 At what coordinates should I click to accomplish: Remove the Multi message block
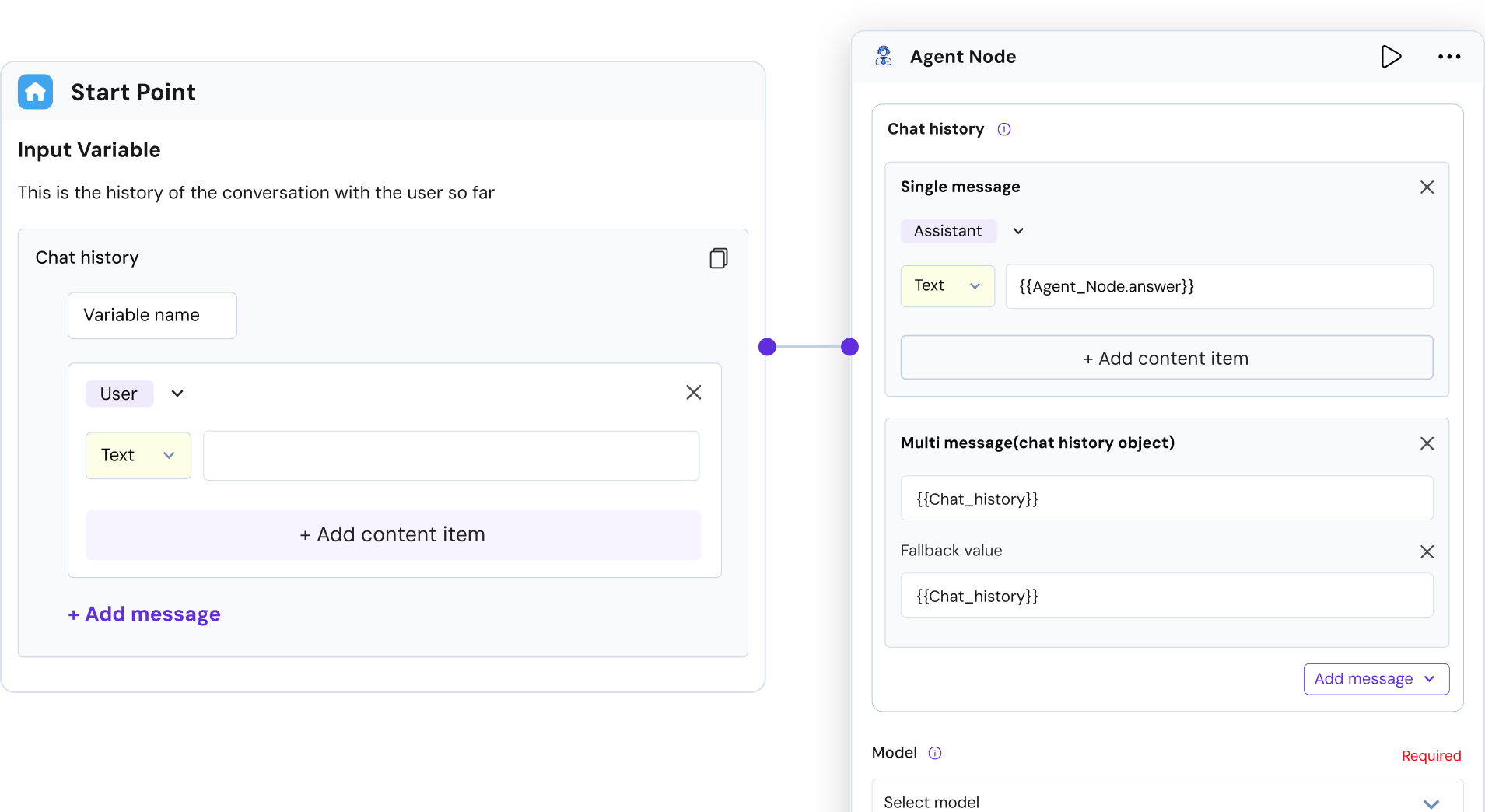(1427, 443)
